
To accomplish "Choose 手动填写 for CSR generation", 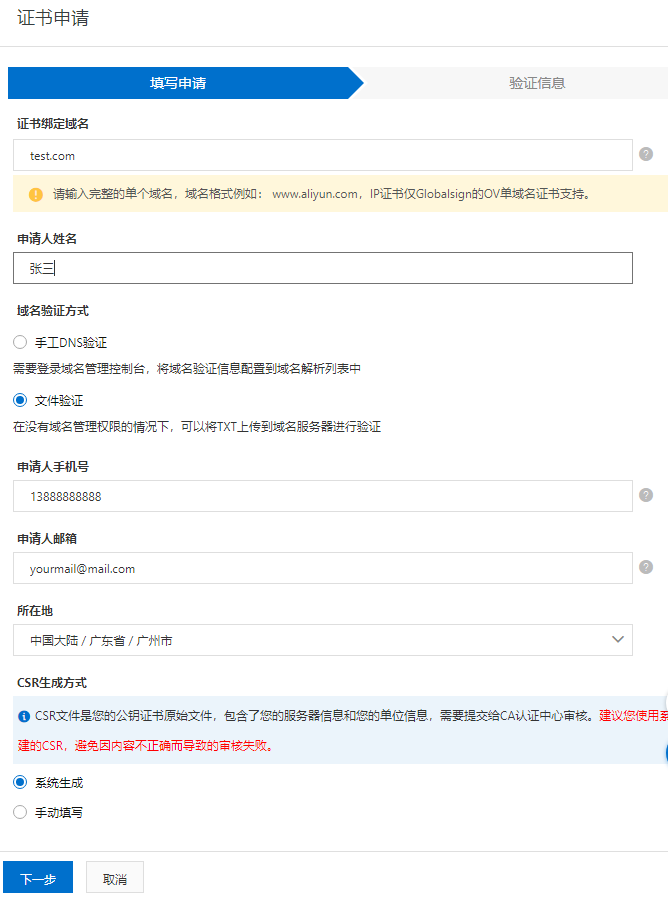I will tap(20, 812).
